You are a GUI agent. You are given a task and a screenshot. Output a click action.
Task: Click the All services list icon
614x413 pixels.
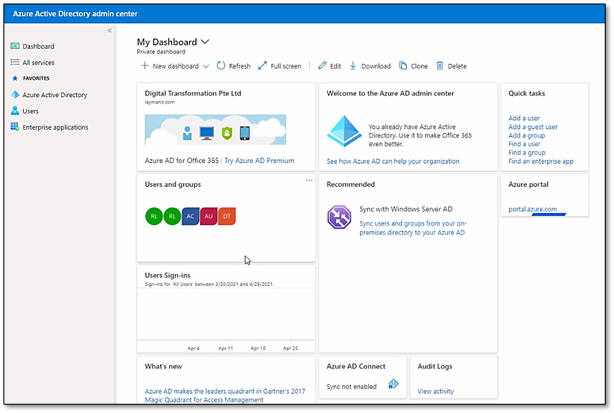pyautogui.click(x=15, y=62)
